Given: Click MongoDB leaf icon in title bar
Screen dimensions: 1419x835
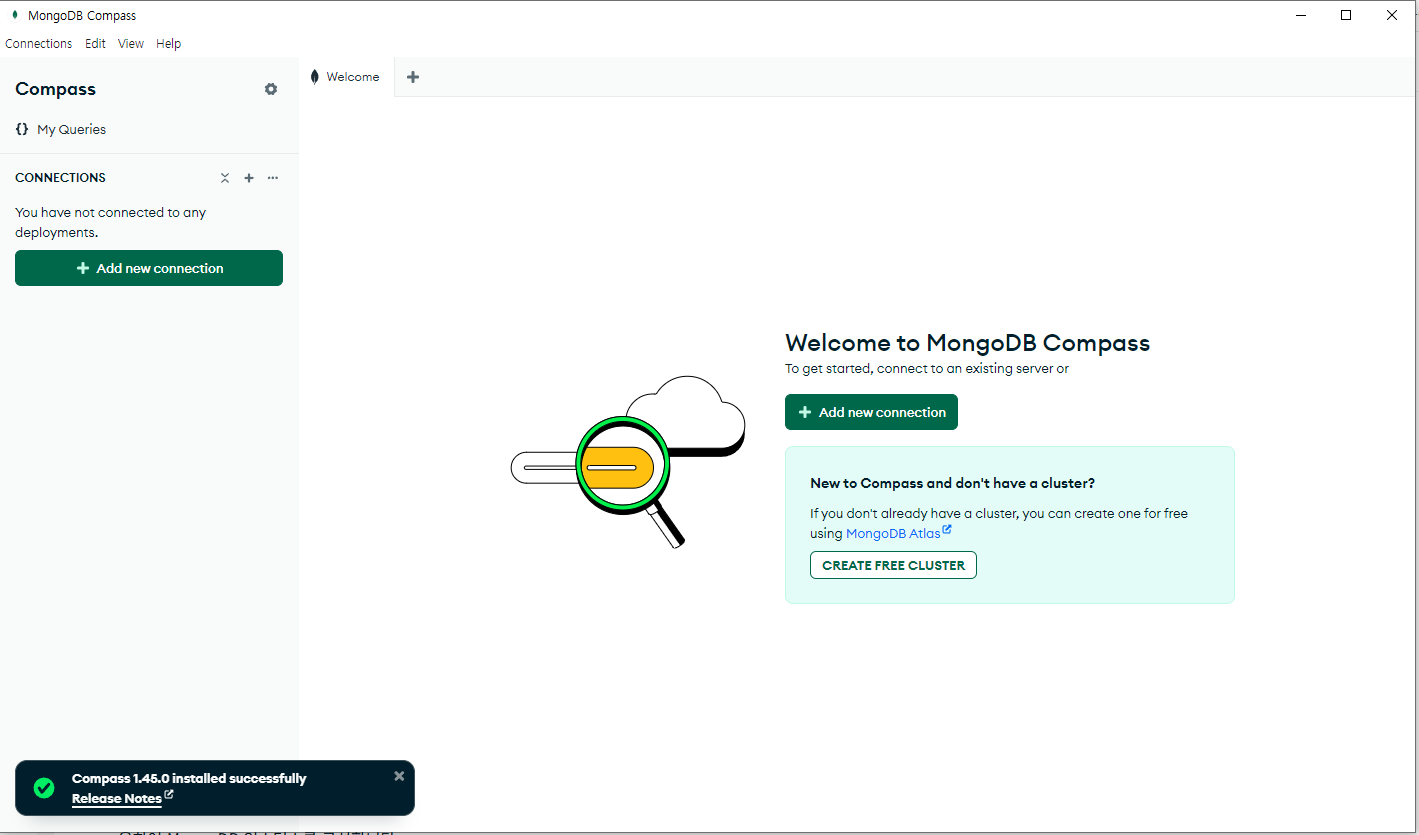Looking at the screenshot, I should pyautogui.click(x=15, y=15).
